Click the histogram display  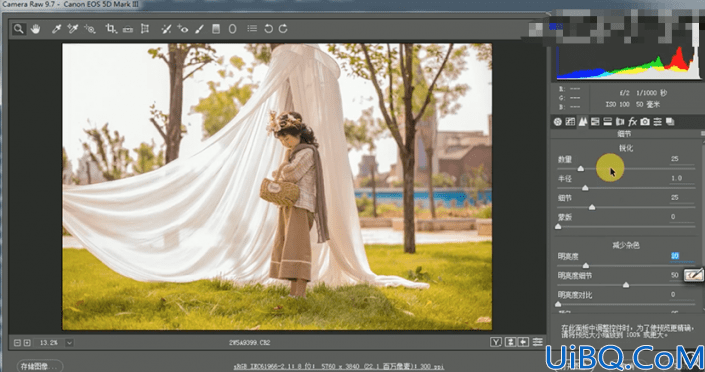coord(628,62)
